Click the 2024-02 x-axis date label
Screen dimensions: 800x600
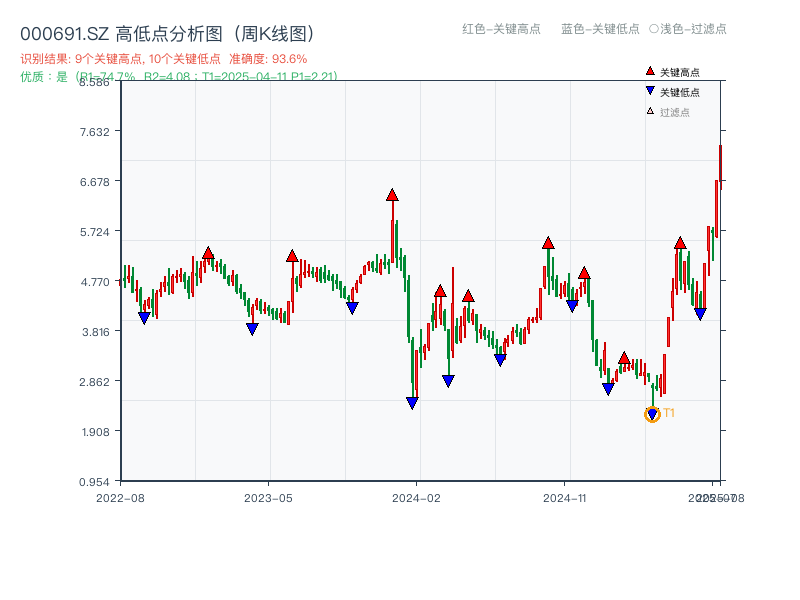coord(416,498)
